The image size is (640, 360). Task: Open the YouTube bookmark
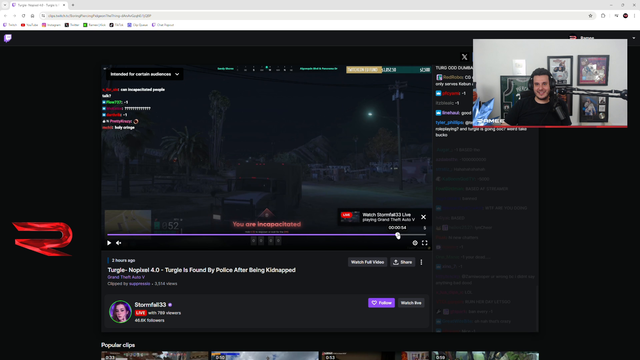[29, 25]
